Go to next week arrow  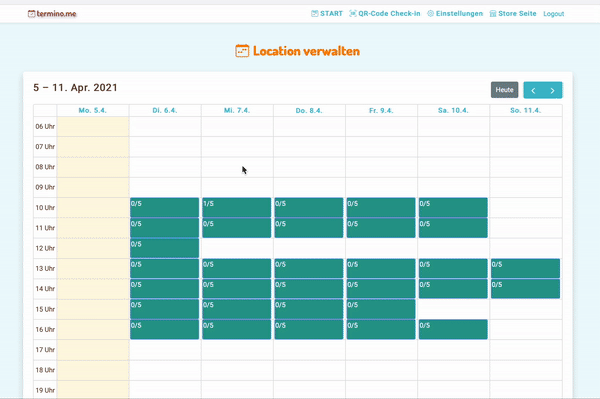pos(553,90)
